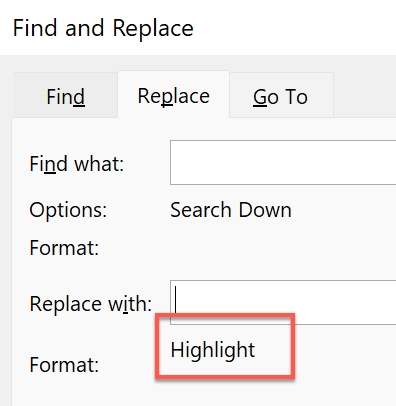Click the Highlight format text
Image resolution: width=396 pixels, height=406 pixels.
coord(213,350)
